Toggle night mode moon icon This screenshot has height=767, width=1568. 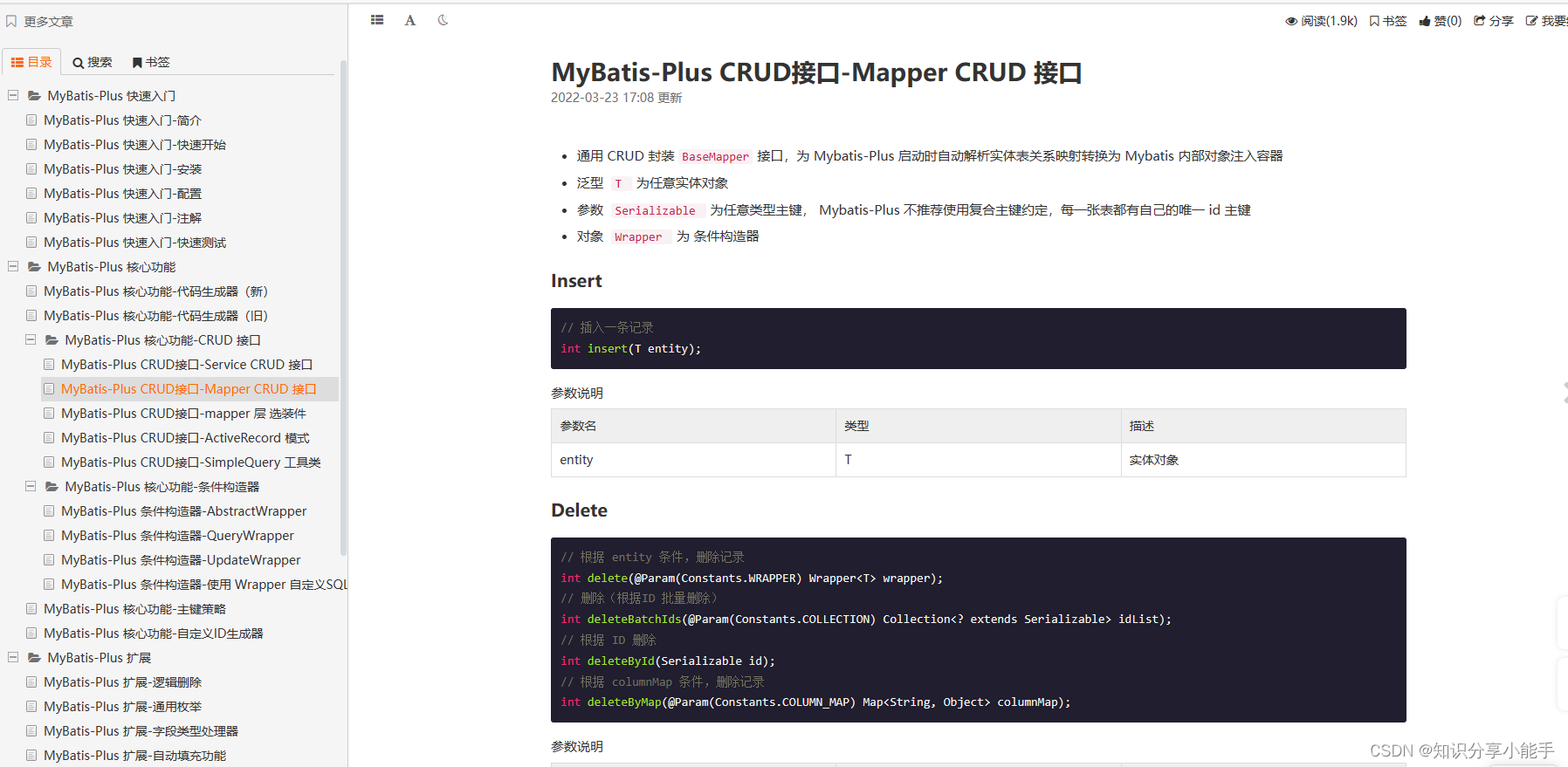(444, 20)
